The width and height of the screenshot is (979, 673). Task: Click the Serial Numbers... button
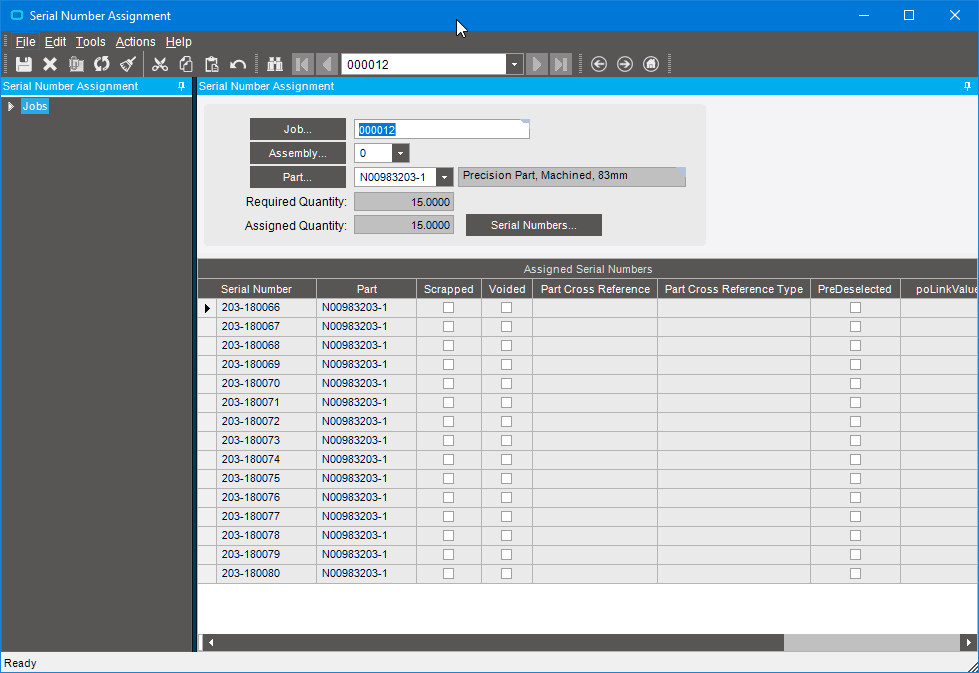coord(533,226)
